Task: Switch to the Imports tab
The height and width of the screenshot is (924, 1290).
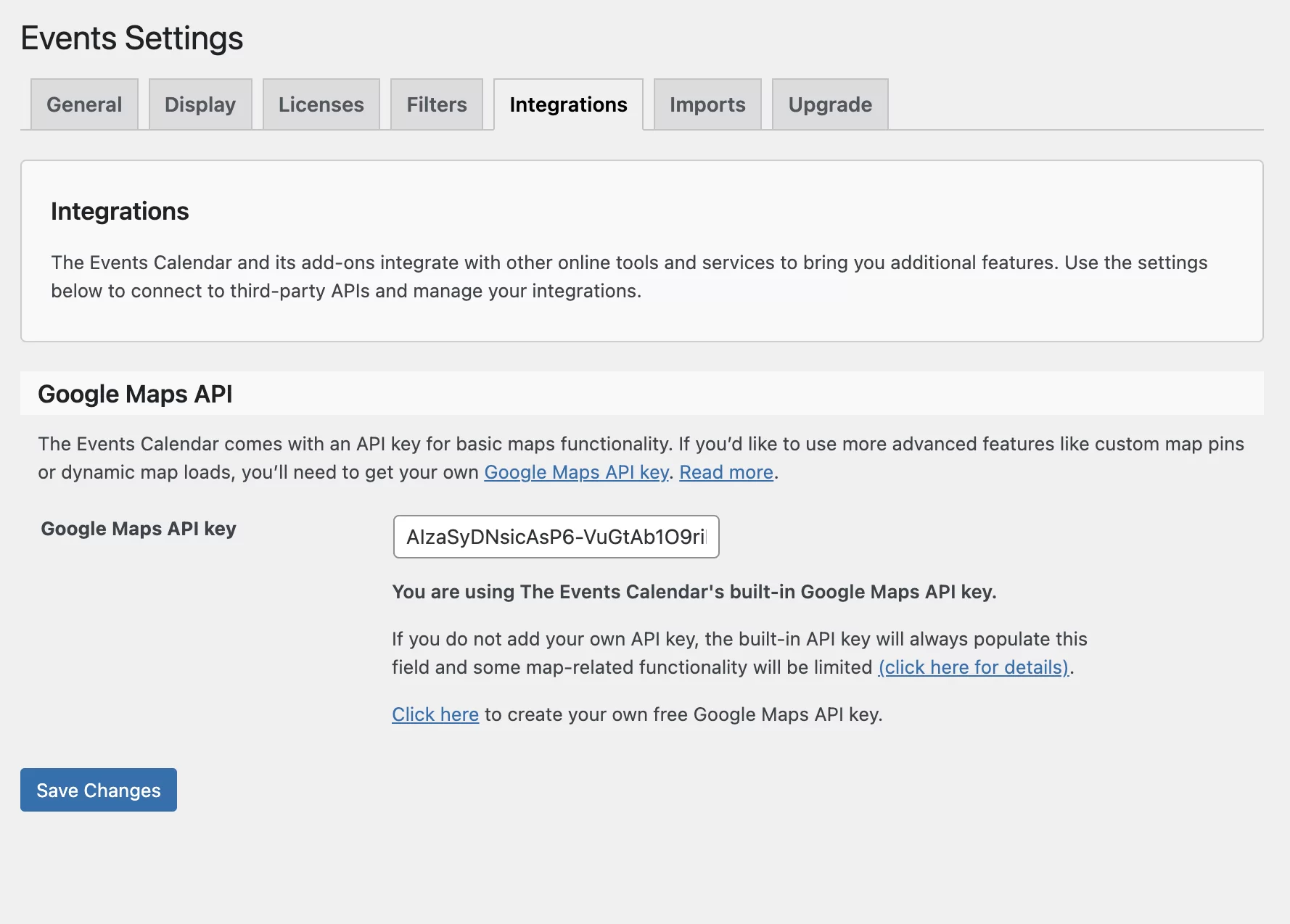Action: tap(707, 104)
